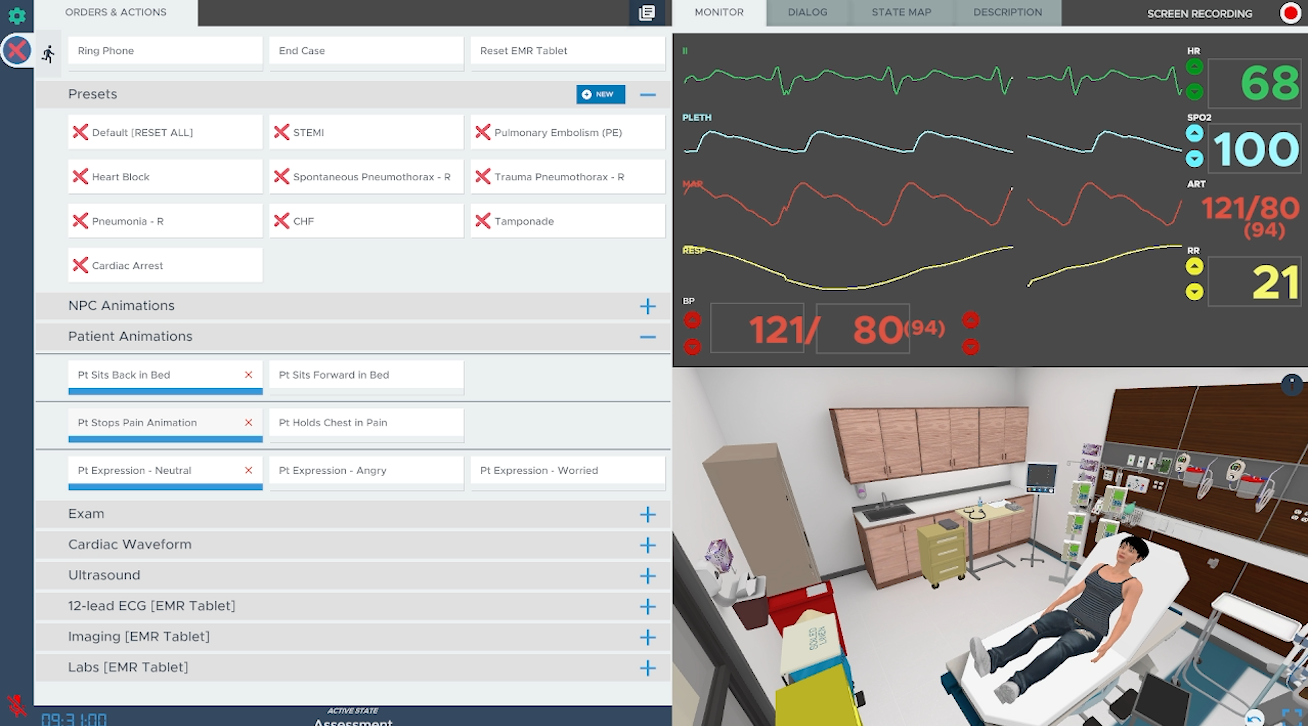
Task: Create a new preset with NEW button
Action: pos(600,94)
